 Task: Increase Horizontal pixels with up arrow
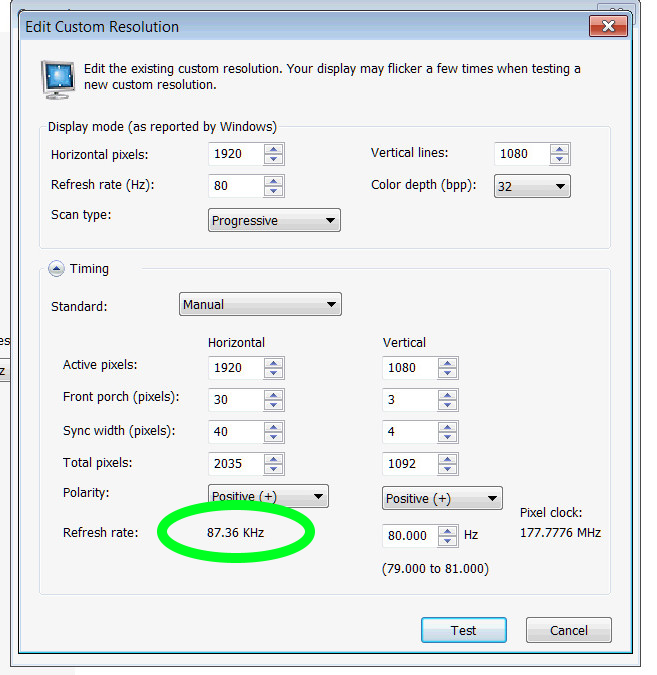[274, 149]
